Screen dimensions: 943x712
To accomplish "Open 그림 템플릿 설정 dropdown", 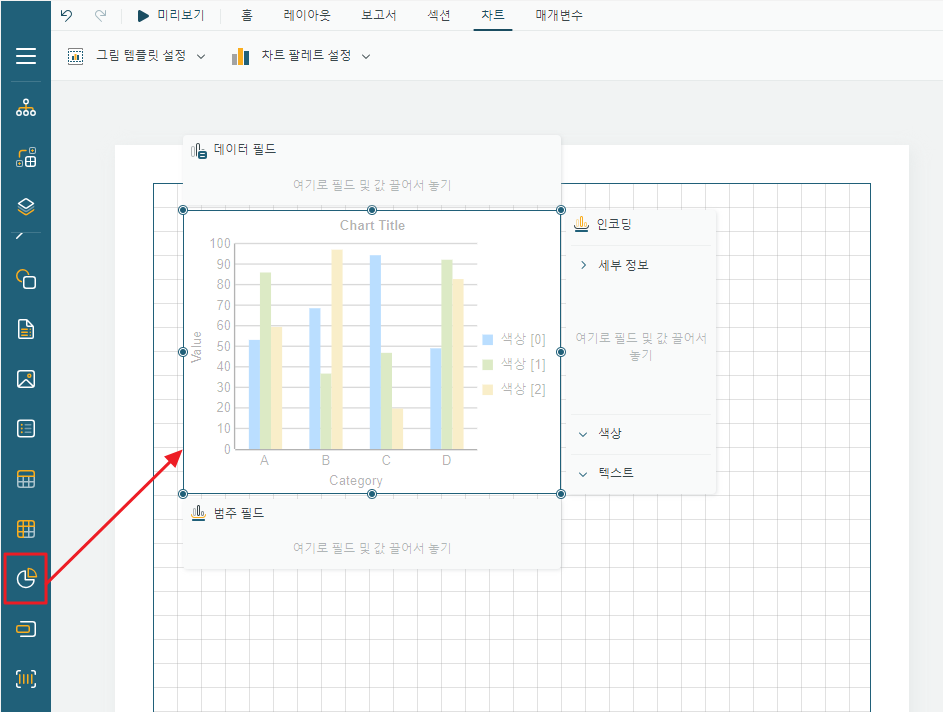I will 137,56.
